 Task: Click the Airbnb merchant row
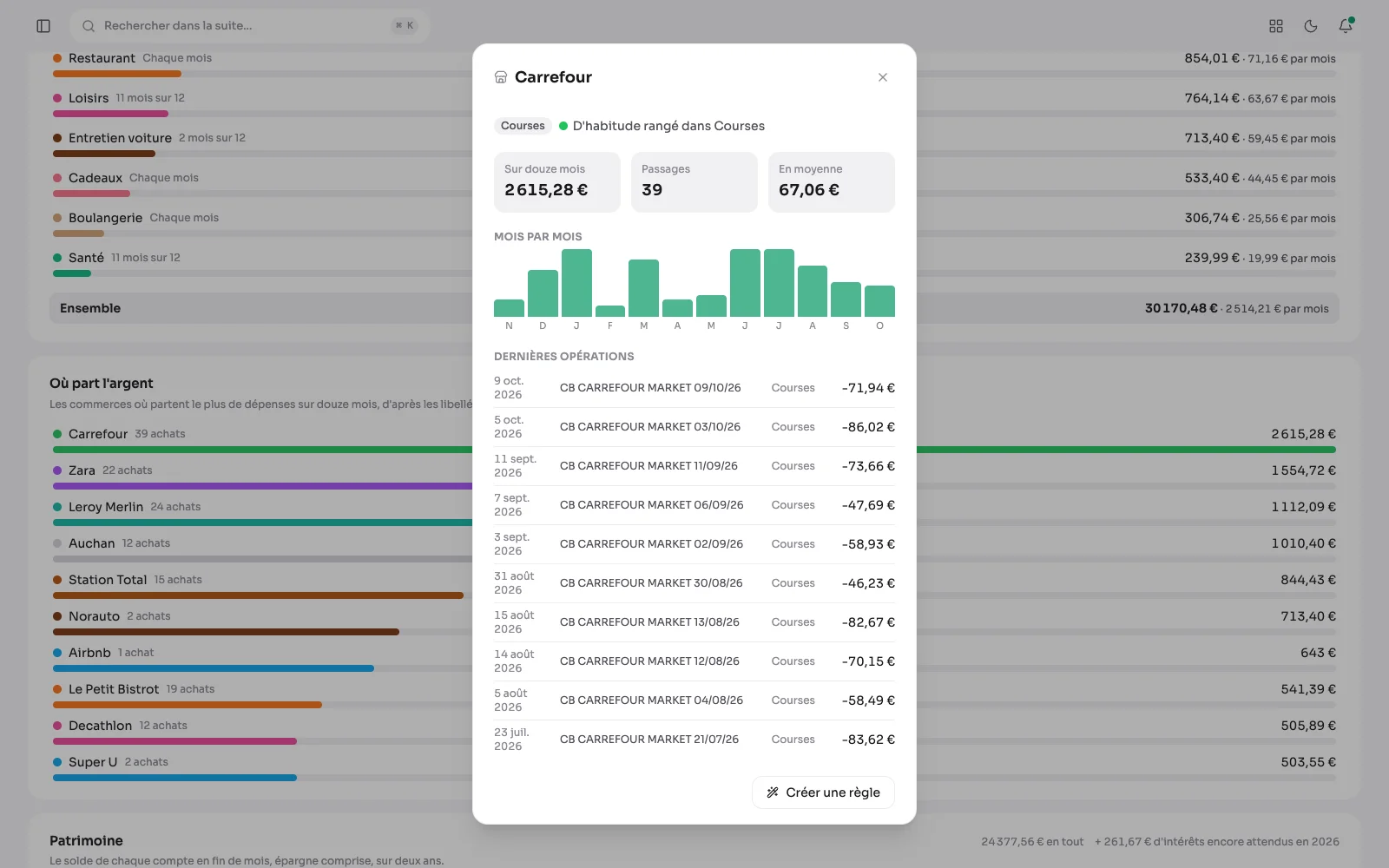click(694, 658)
